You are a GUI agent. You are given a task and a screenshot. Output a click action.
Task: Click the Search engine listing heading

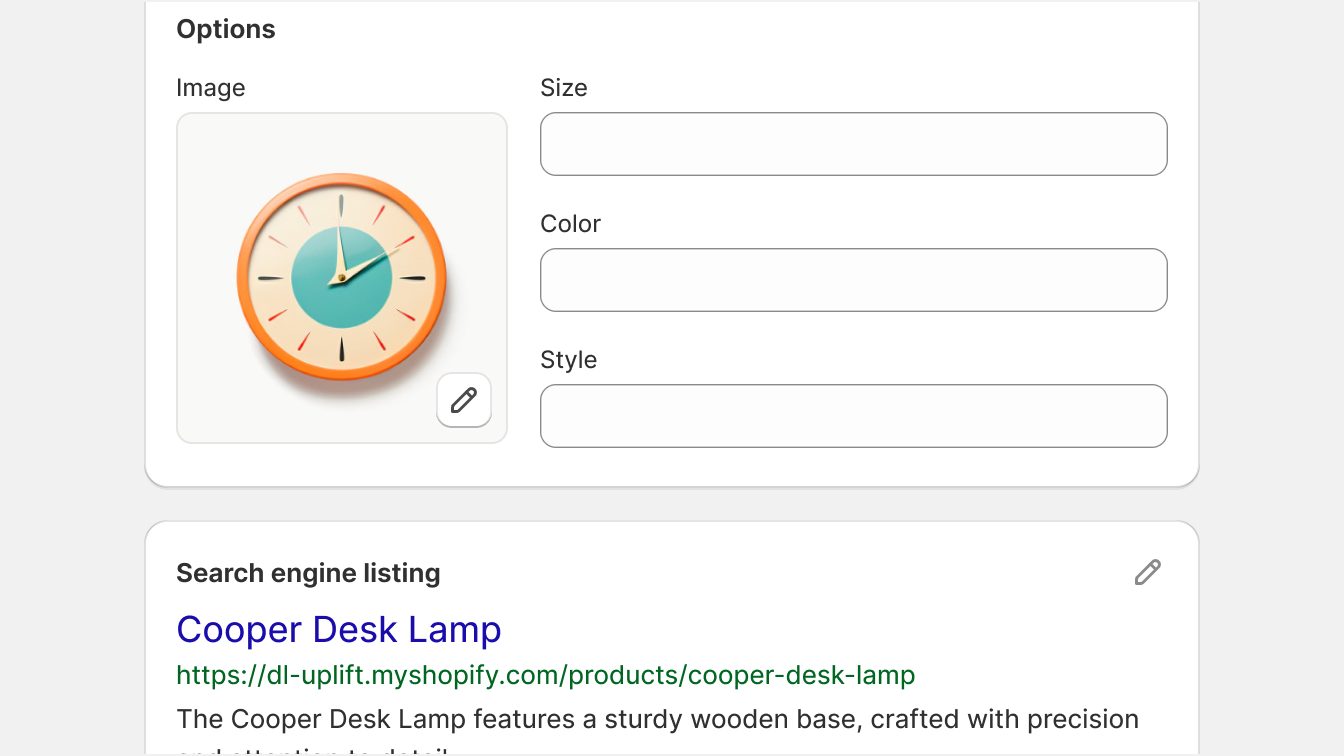309,573
